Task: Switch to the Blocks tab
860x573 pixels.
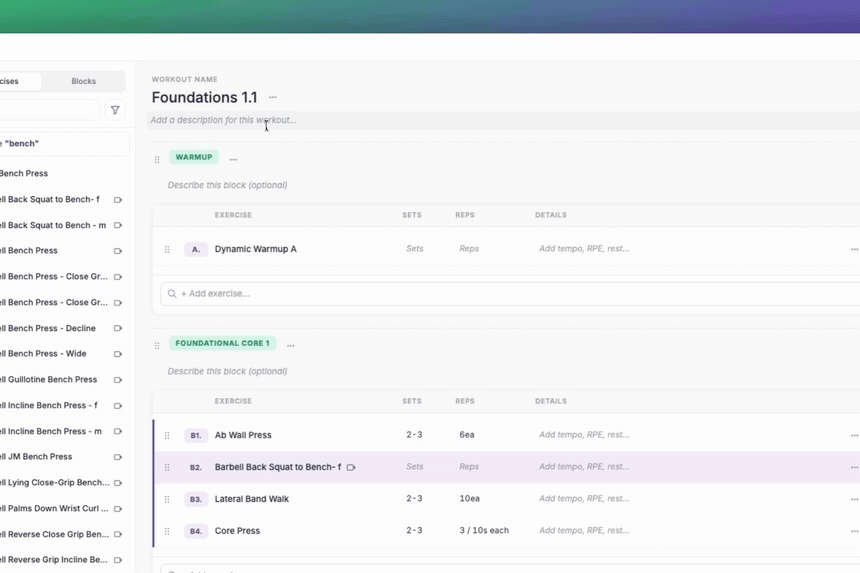Action: pyautogui.click(x=83, y=81)
